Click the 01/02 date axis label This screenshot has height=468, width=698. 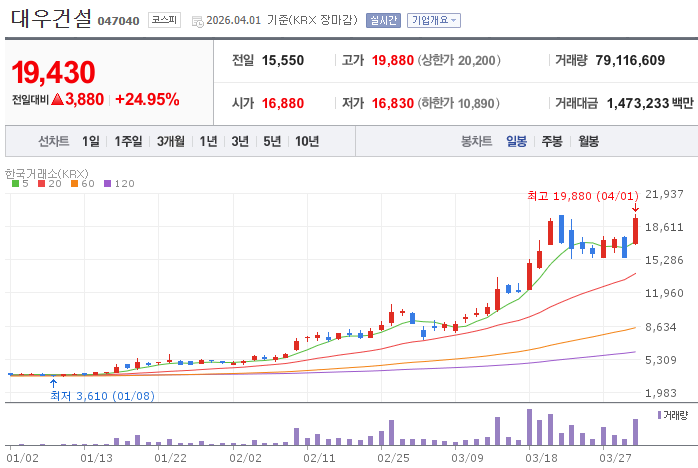23,458
